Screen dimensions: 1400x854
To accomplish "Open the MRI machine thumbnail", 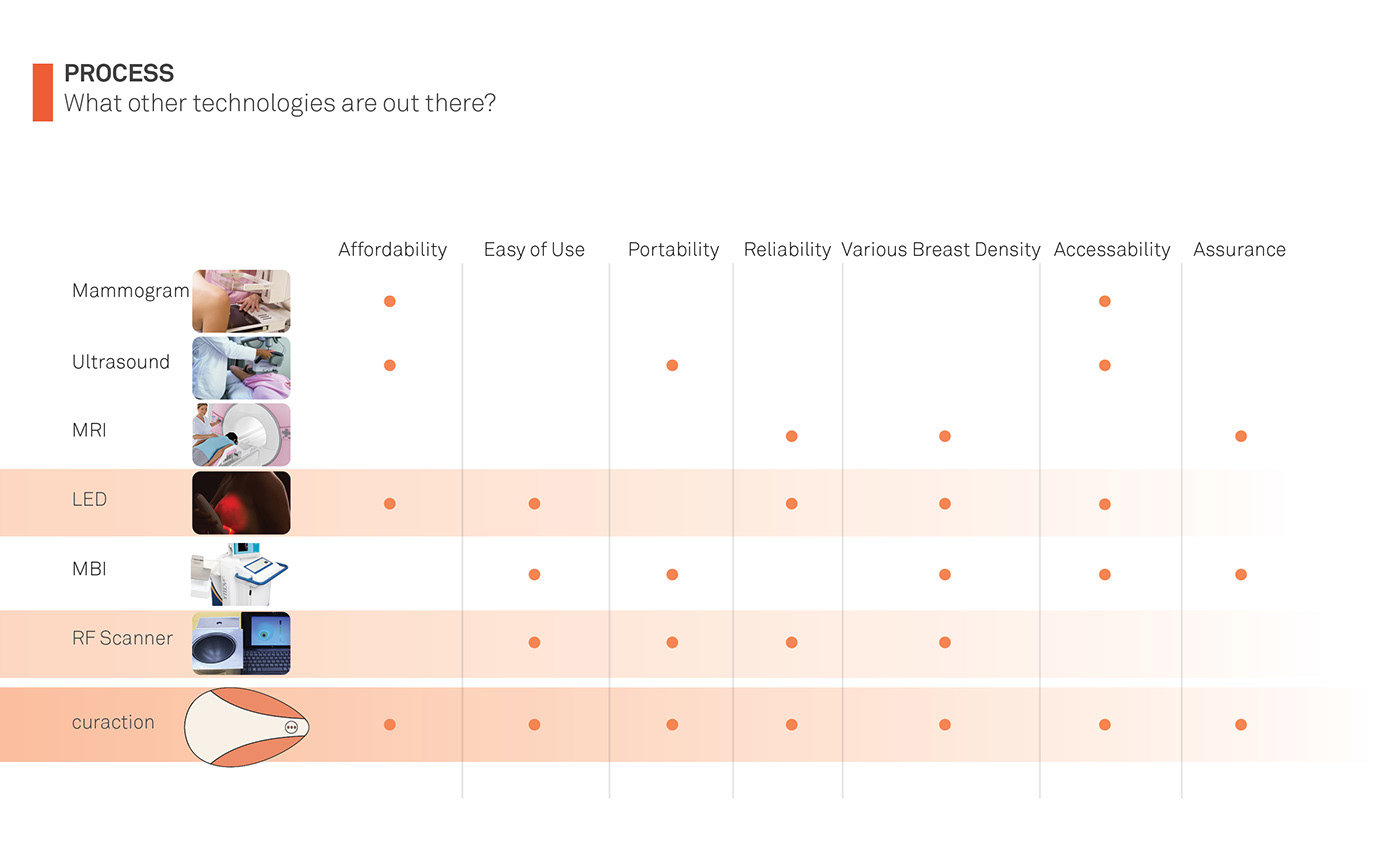I will coord(241,435).
